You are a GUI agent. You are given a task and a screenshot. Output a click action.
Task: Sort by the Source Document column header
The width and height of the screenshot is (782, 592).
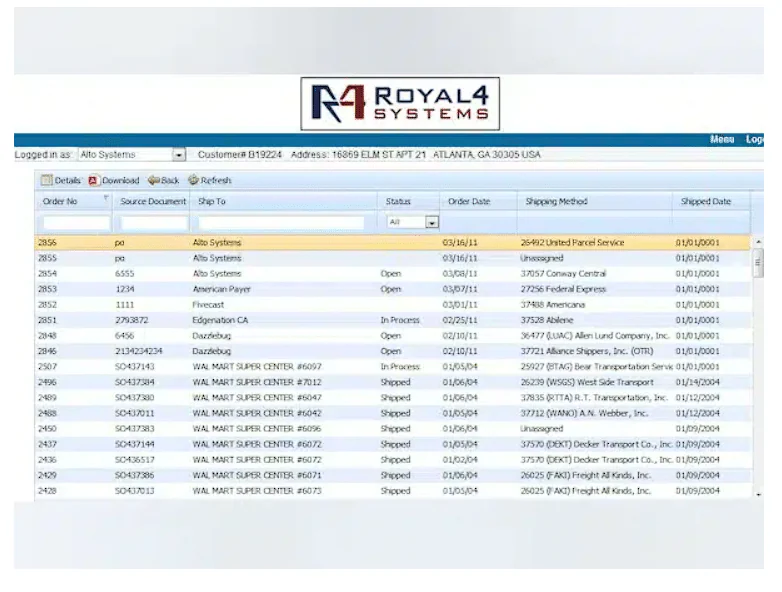point(152,201)
